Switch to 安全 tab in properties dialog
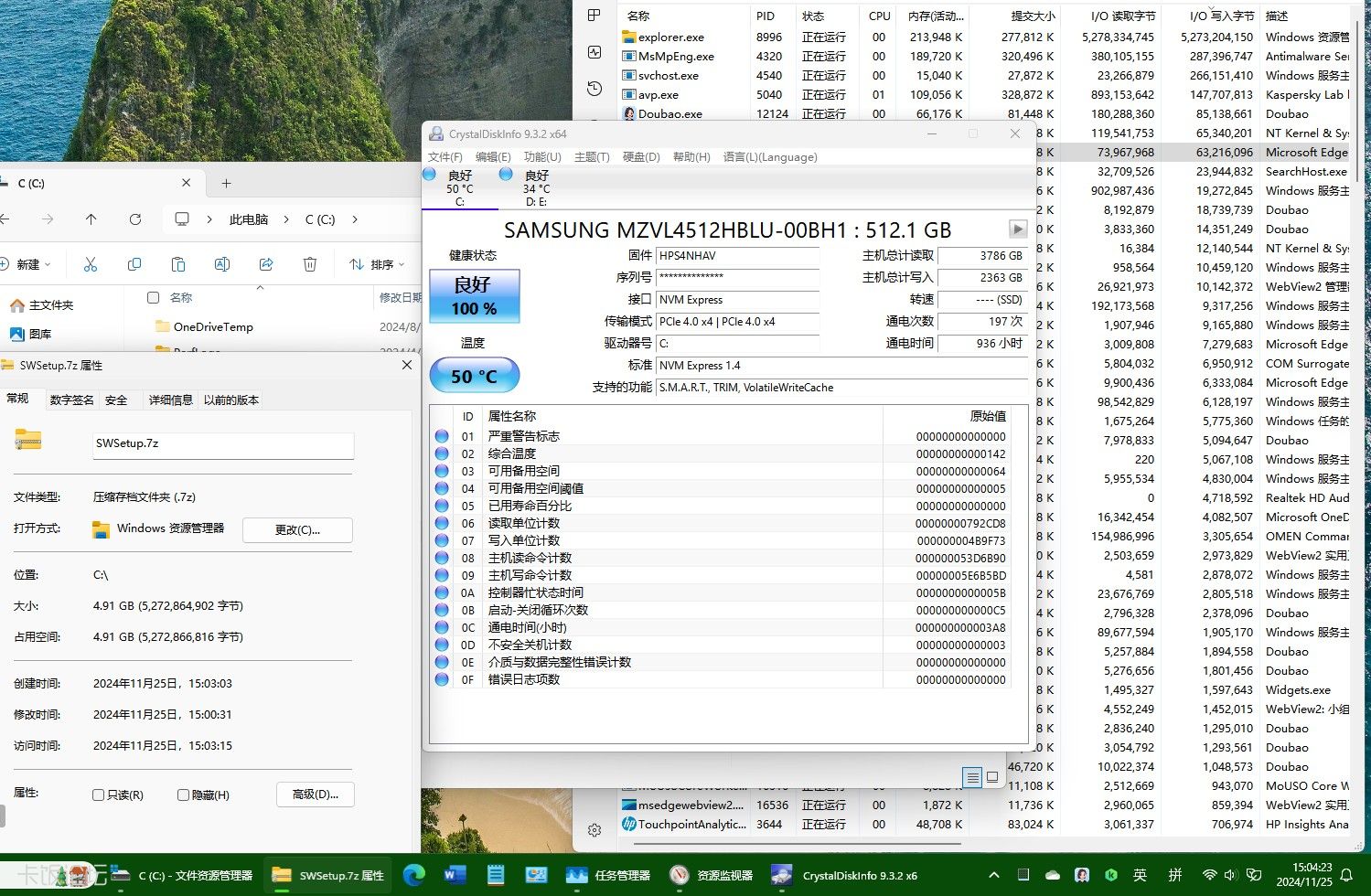Image resolution: width=1371 pixels, height=896 pixels. point(116,400)
